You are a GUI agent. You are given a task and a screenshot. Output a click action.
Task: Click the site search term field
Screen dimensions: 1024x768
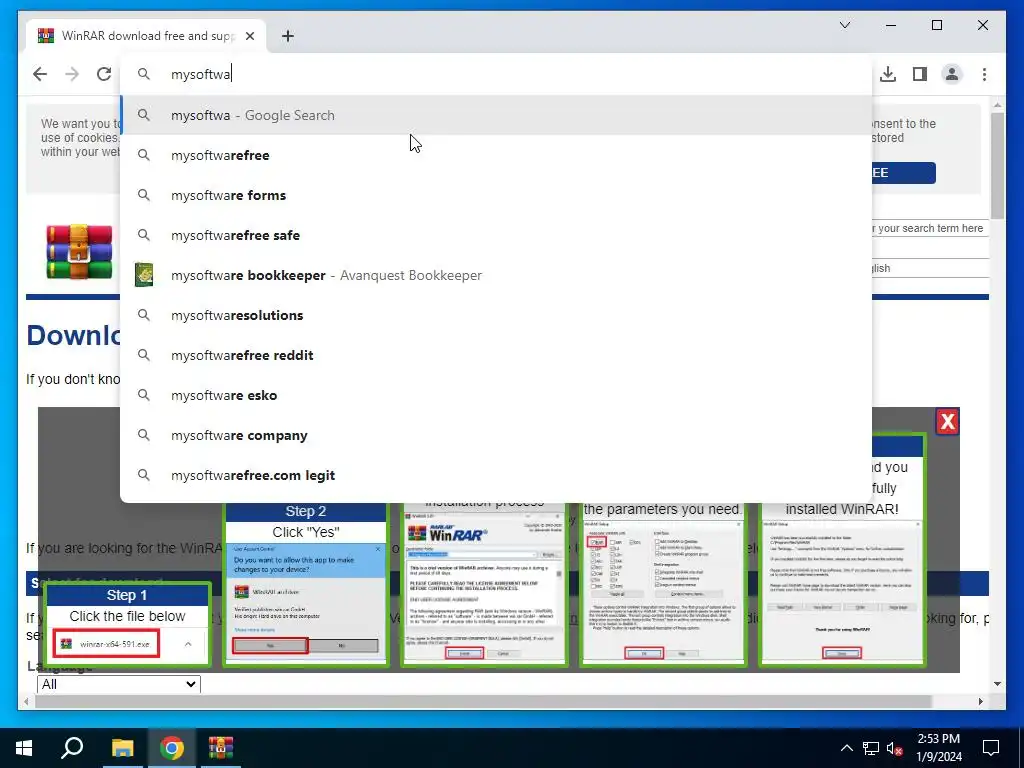[930, 229]
